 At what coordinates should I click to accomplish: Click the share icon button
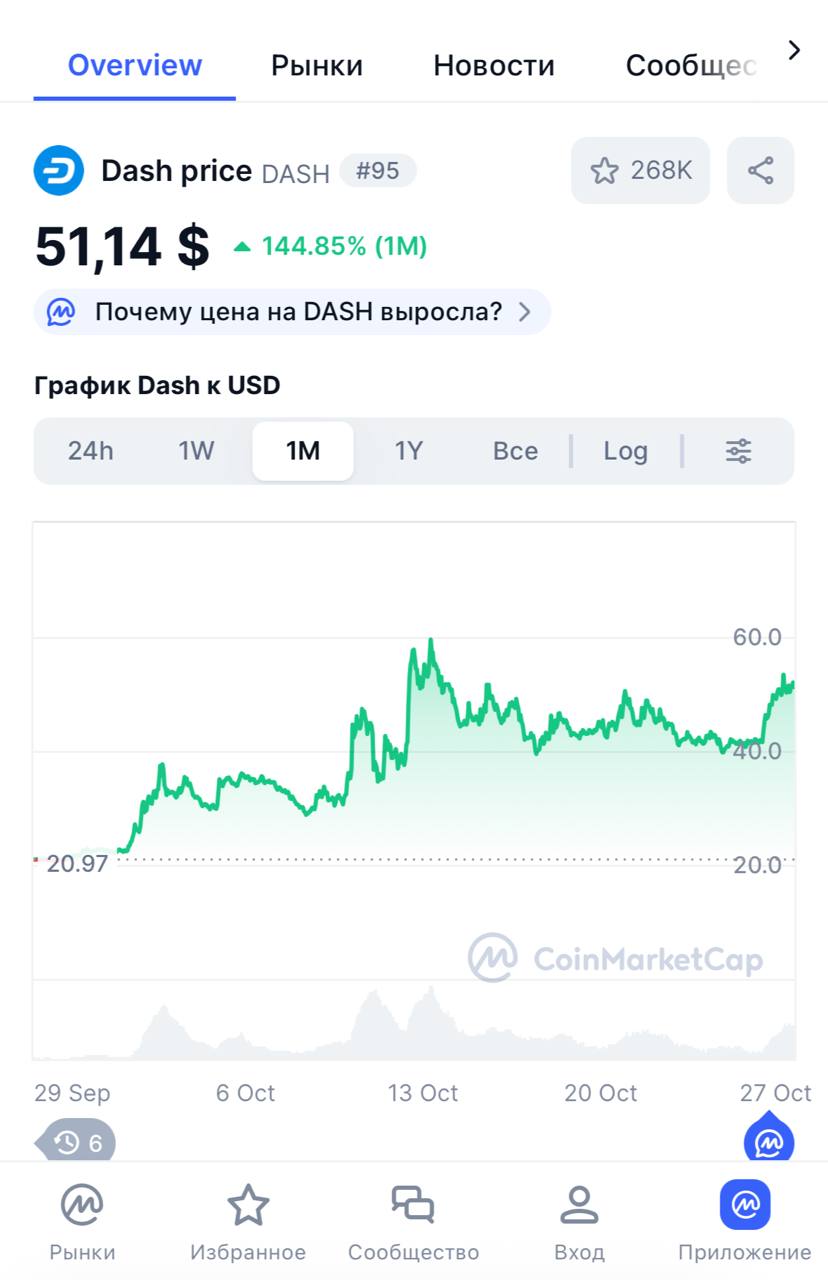[x=760, y=171]
